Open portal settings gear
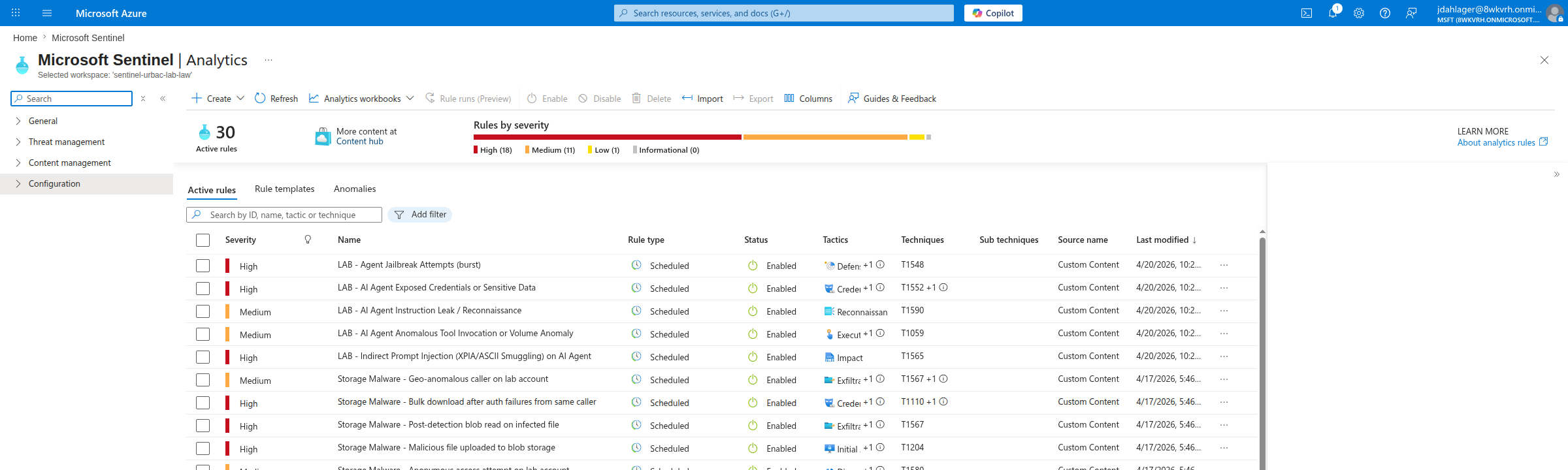Screen dimensions: 1568x470 pyautogui.click(x=1359, y=13)
